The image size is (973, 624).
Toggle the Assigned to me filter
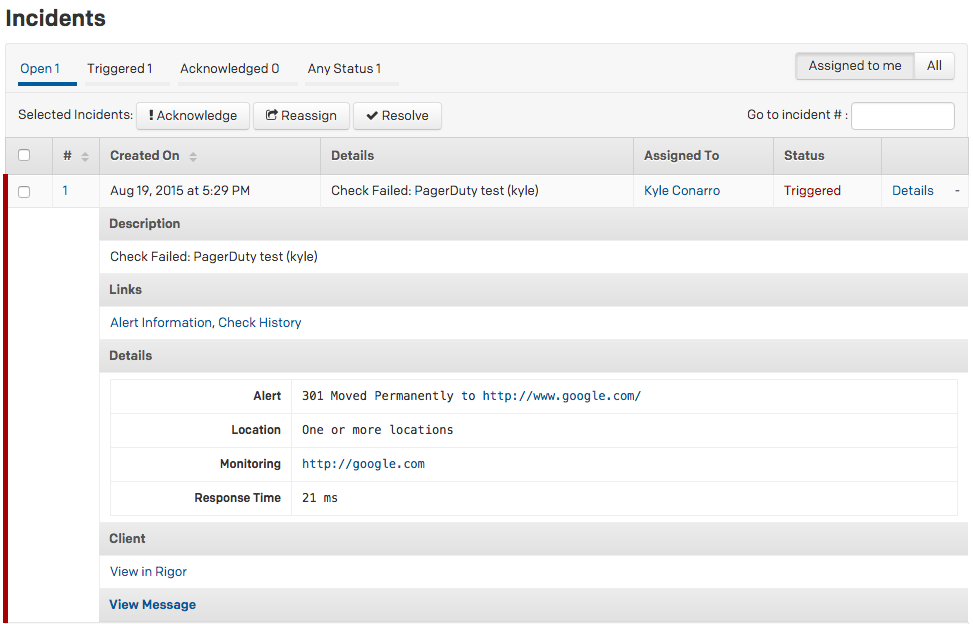click(854, 66)
